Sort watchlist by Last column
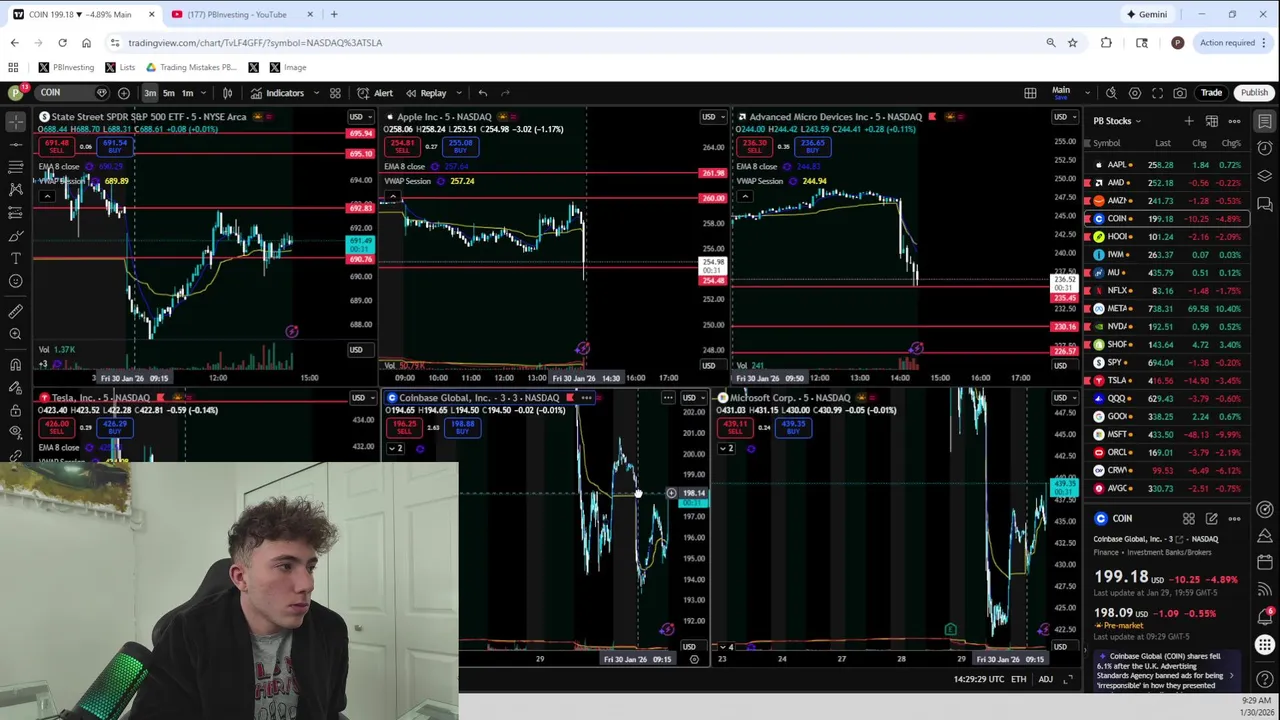Image resolution: width=1280 pixels, height=720 pixels. pyautogui.click(x=1163, y=143)
